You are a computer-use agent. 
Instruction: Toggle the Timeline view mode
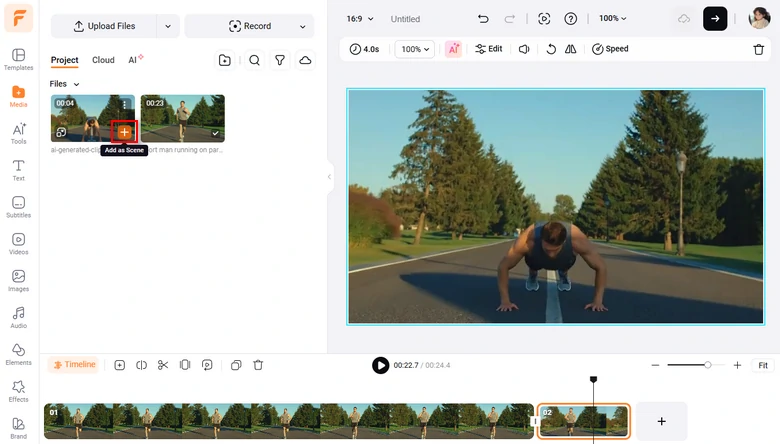point(74,364)
